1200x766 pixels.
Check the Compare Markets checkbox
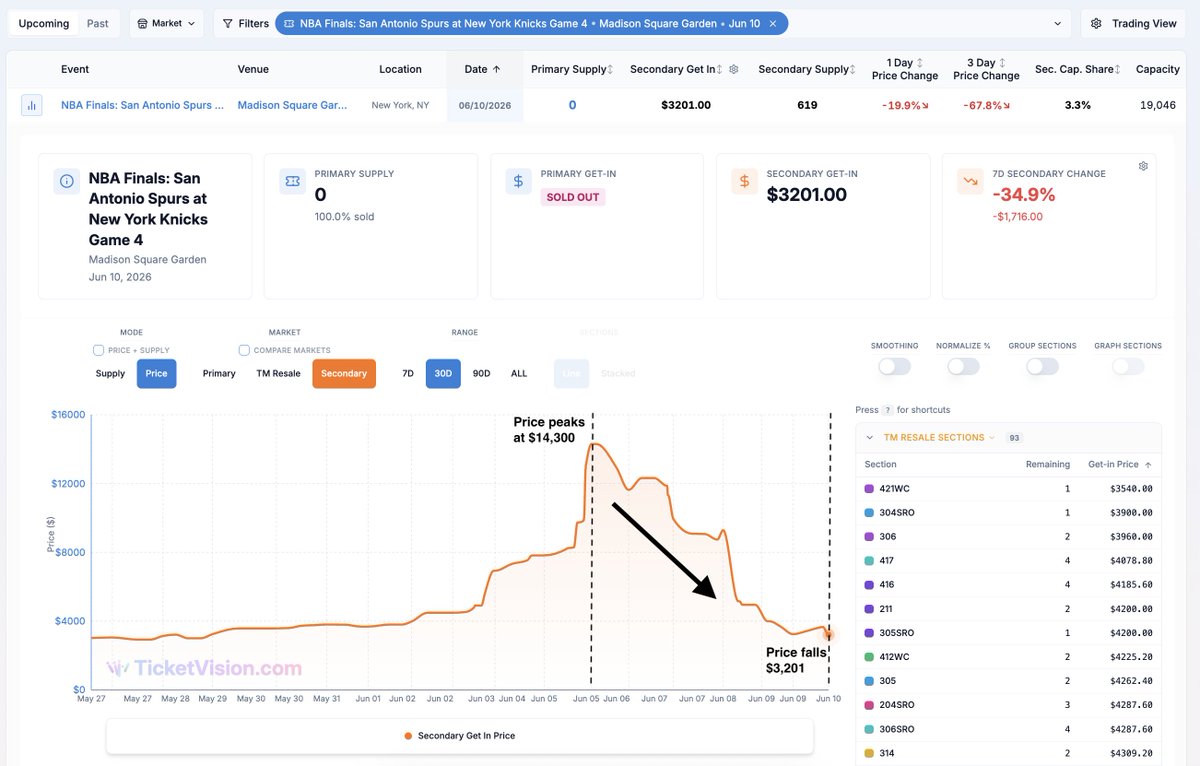pos(244,350)
